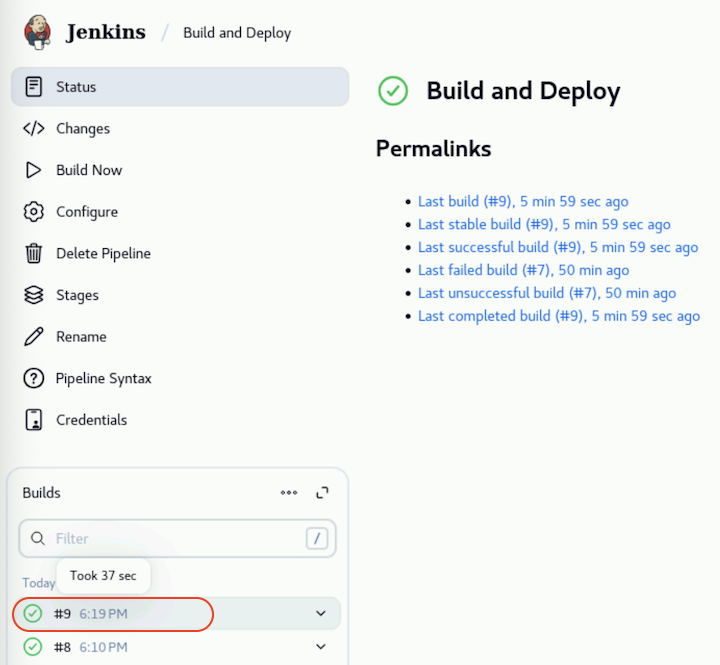Click the Changes code-brackets icon

[34, 129]
